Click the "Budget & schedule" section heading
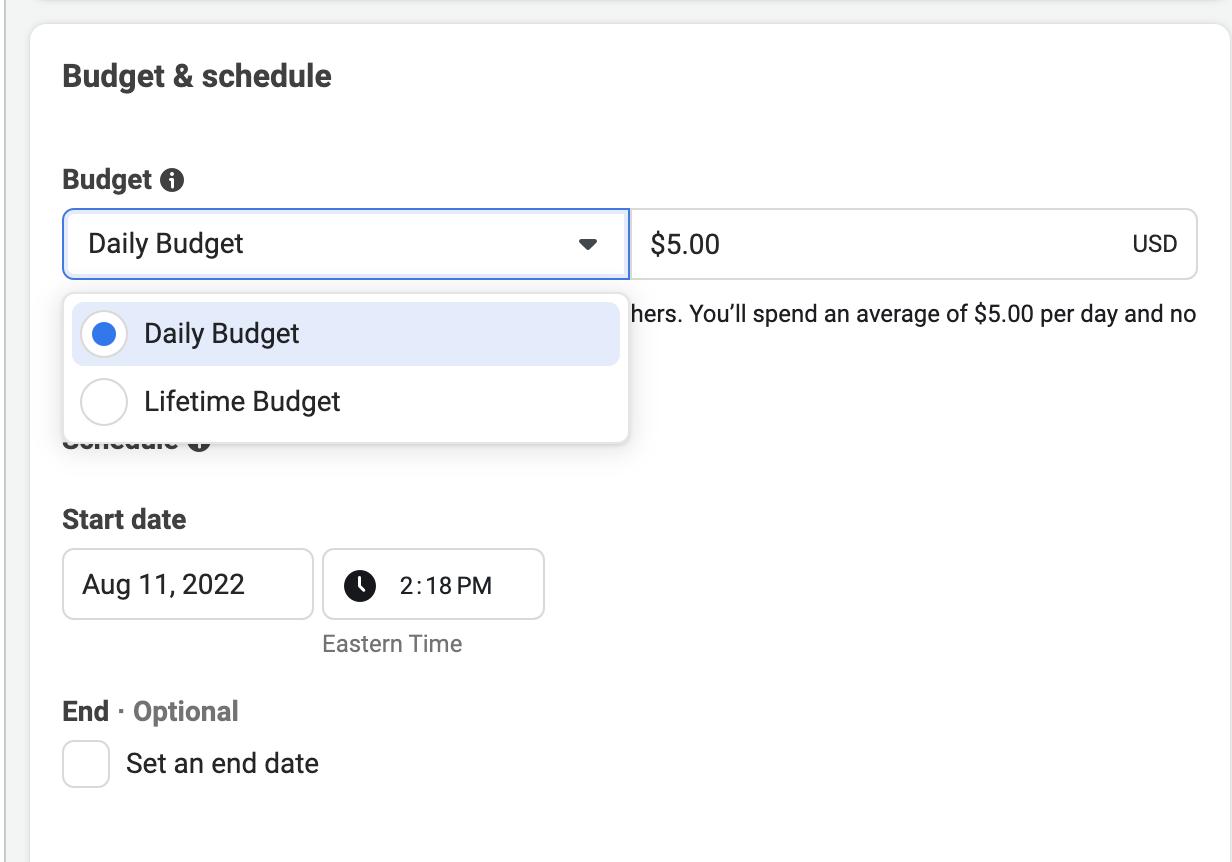 click(197, 76)
